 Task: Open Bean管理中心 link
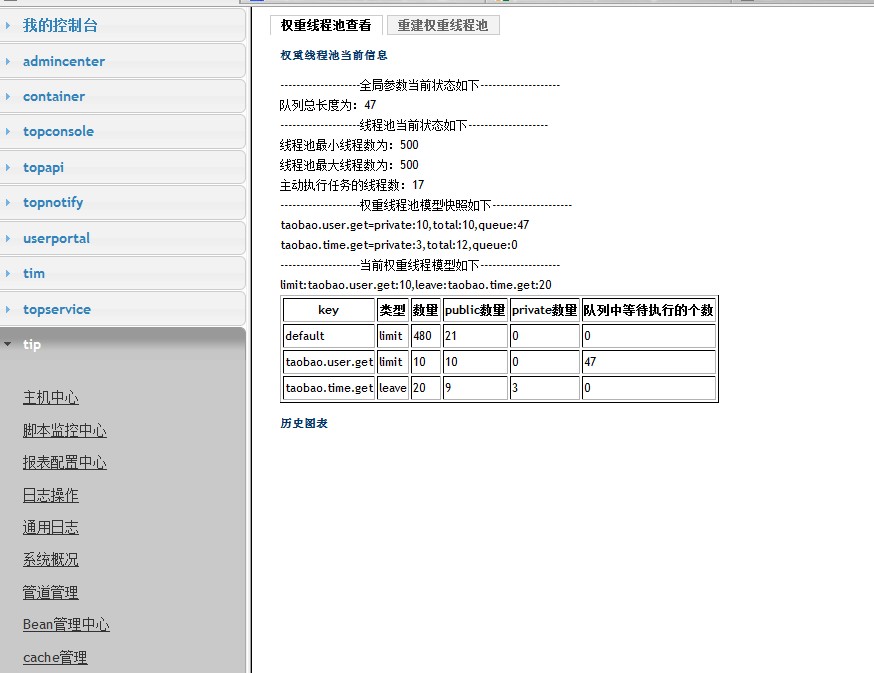pos(66,624)
